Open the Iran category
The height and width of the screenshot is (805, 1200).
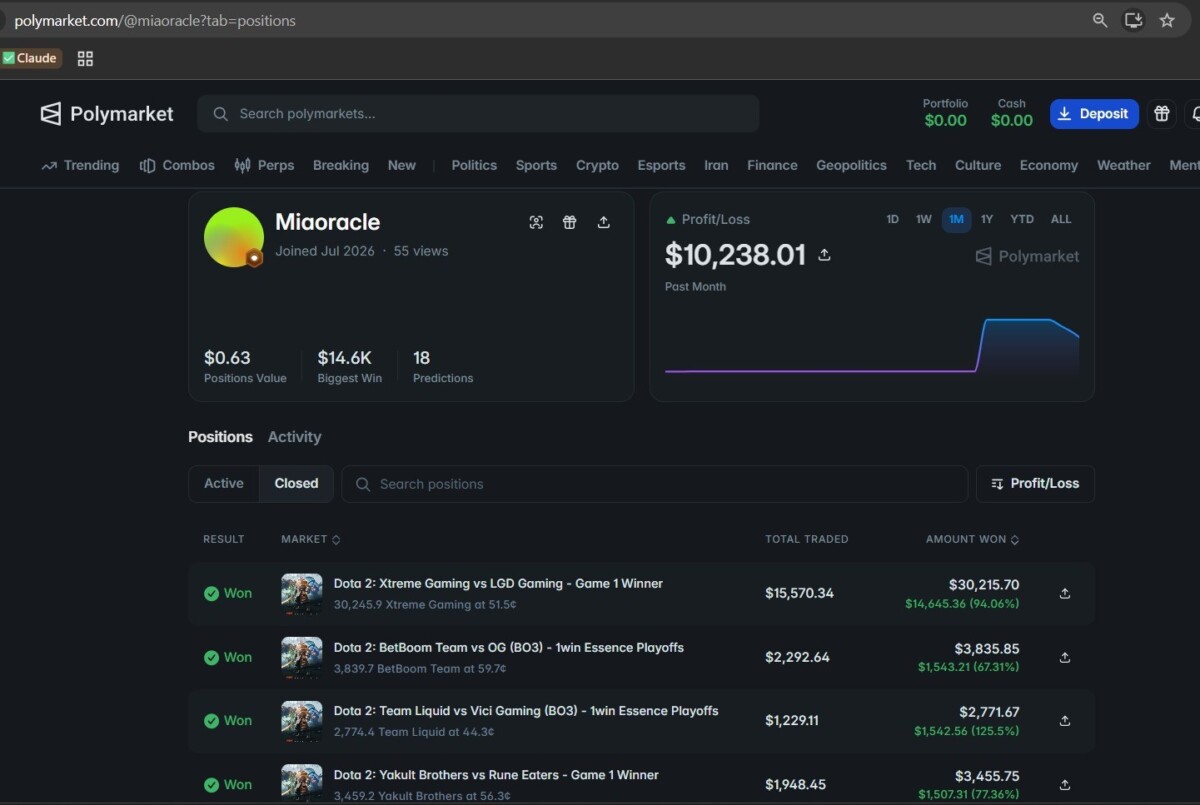pyautogui.click(x=716, y=166)
